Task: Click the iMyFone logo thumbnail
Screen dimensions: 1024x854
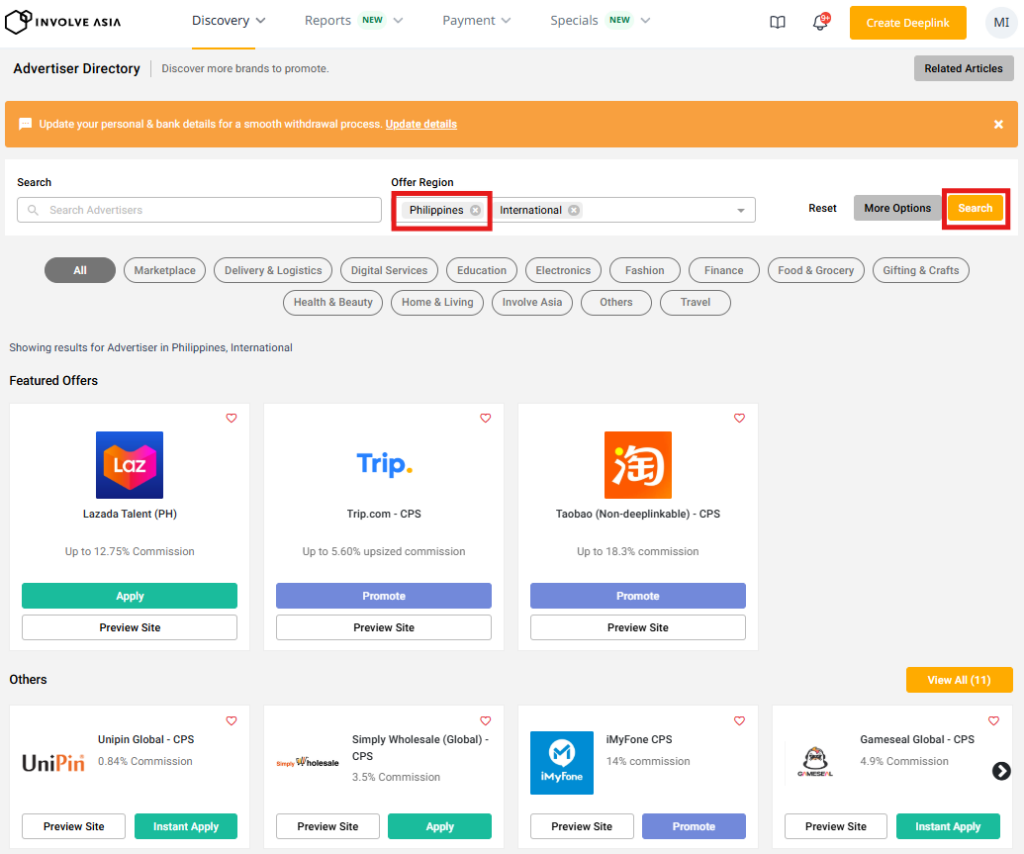Action: [561, 763]
